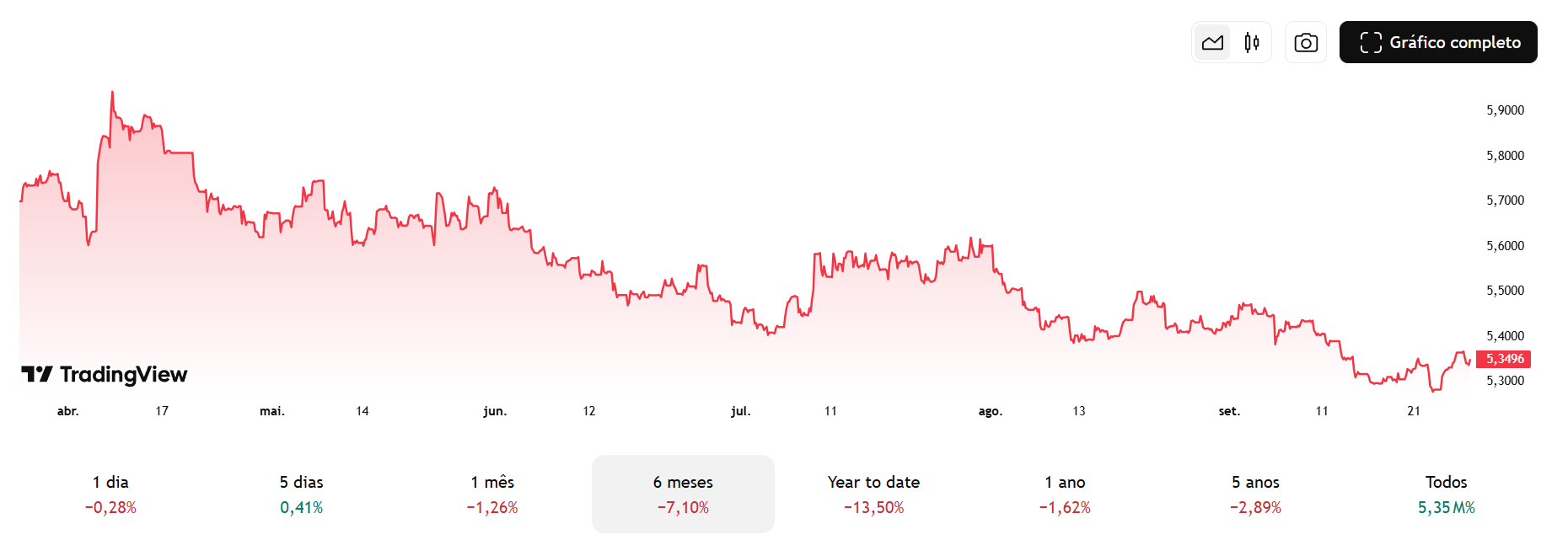Click the TradingView logo

pyautogui.click(x=105, y=374)
